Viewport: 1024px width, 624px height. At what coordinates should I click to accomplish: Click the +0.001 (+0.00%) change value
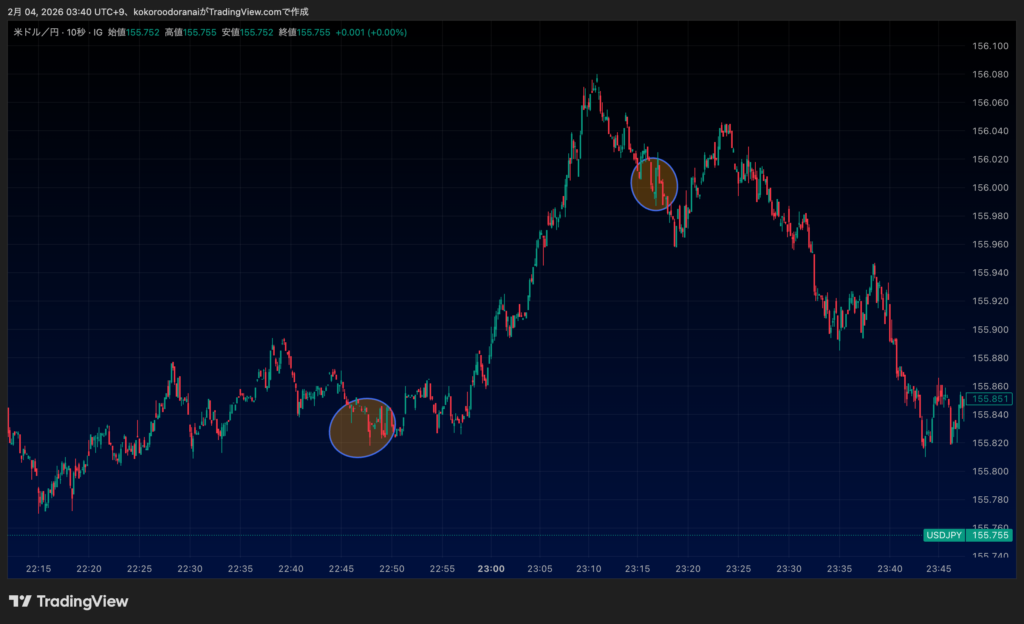coord(370,32)
